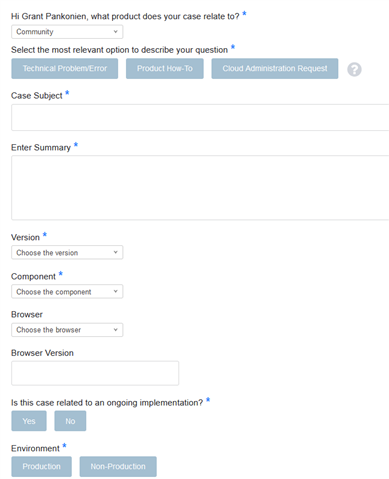
Task: Open the Community product dropdown
Action: [67, 32]
